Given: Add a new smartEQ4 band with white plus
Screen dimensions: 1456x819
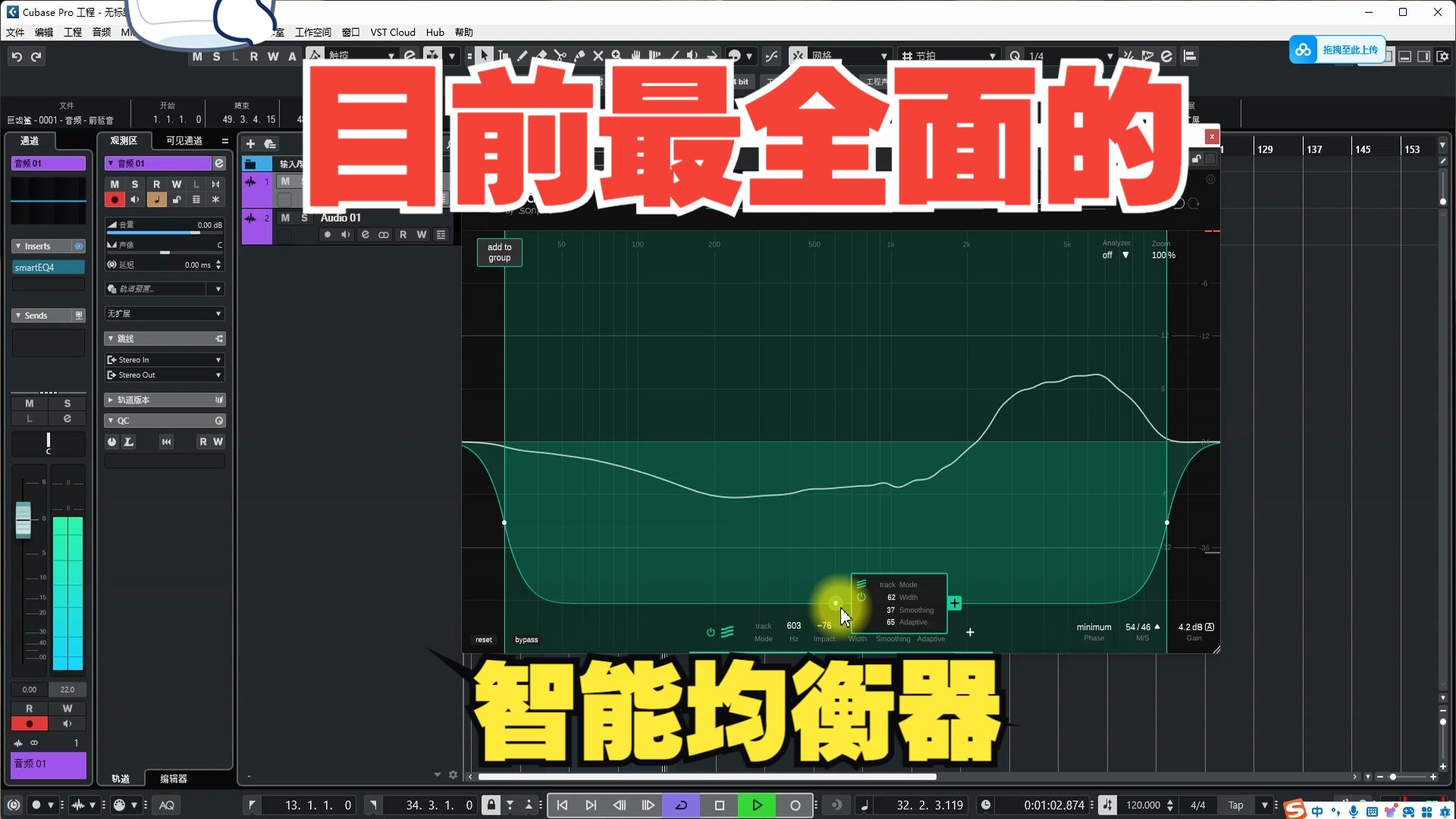Looking at the screenshot, I should [x=970, y=632].
